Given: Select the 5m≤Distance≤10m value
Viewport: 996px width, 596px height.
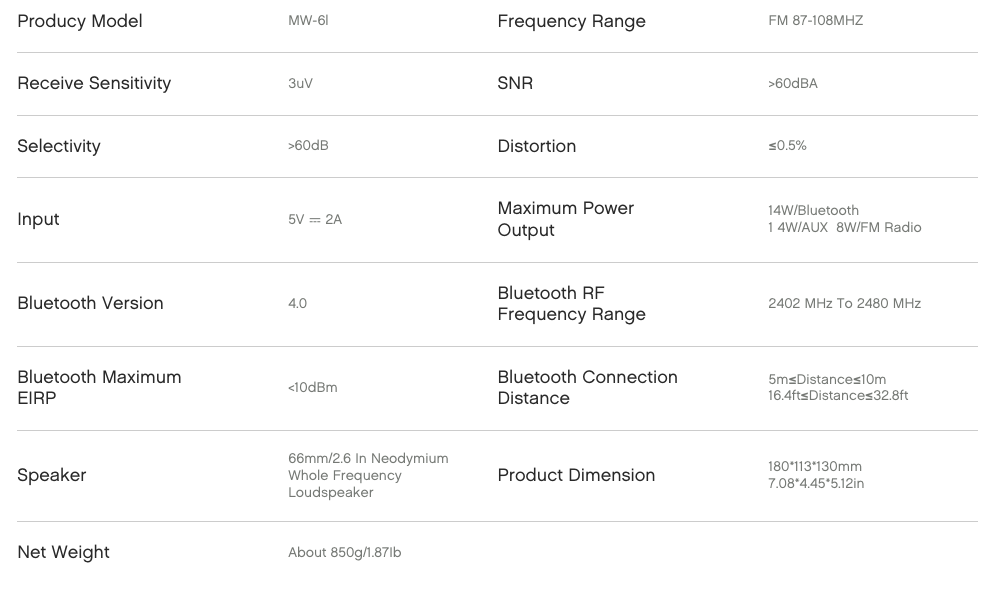Looking at the screenshot, I should [827, 379].
